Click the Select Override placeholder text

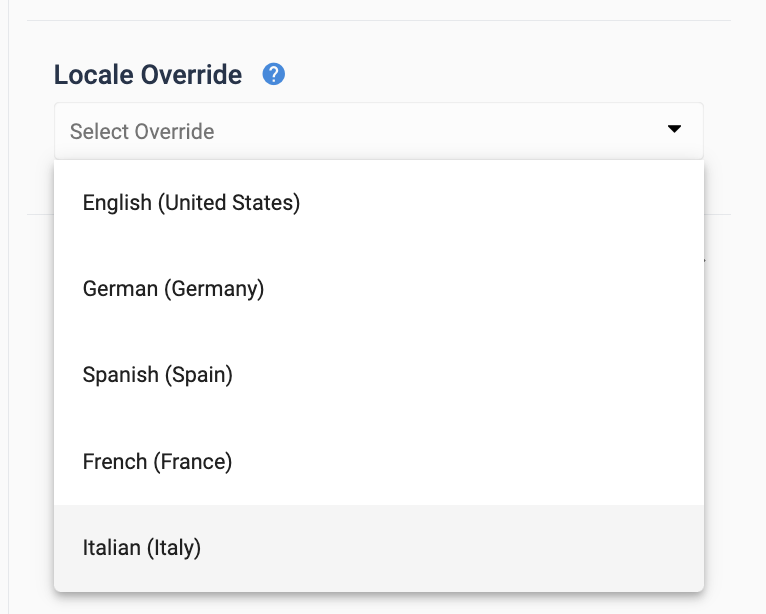142,131
